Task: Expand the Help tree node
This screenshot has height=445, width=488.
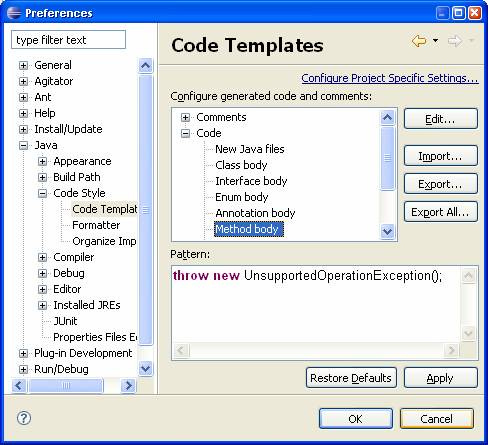Action: point(23,113)
